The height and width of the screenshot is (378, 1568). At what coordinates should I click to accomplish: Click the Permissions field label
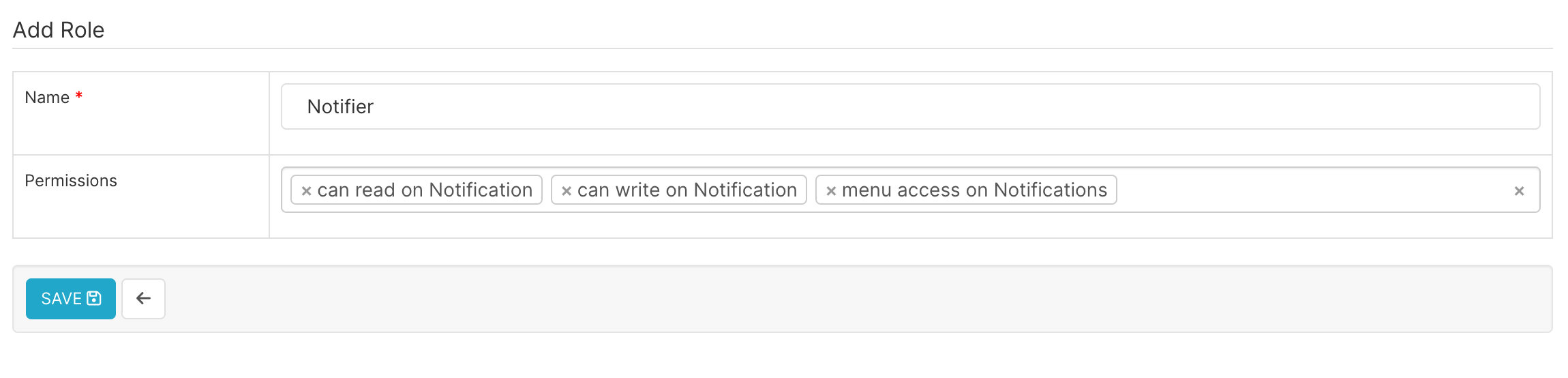[x=71, y=181]
